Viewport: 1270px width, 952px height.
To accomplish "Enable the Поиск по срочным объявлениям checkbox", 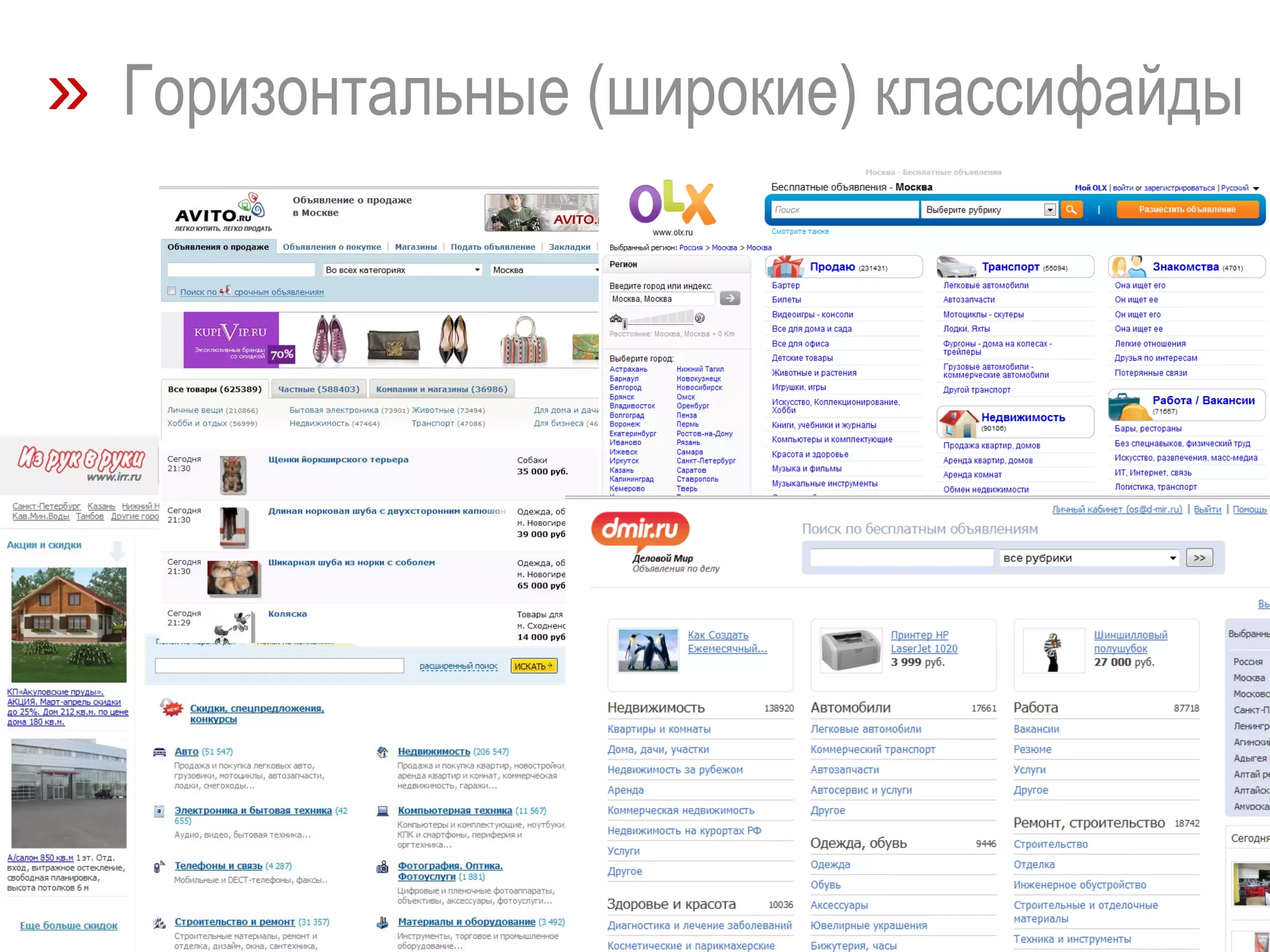I will tap(172, 291).
